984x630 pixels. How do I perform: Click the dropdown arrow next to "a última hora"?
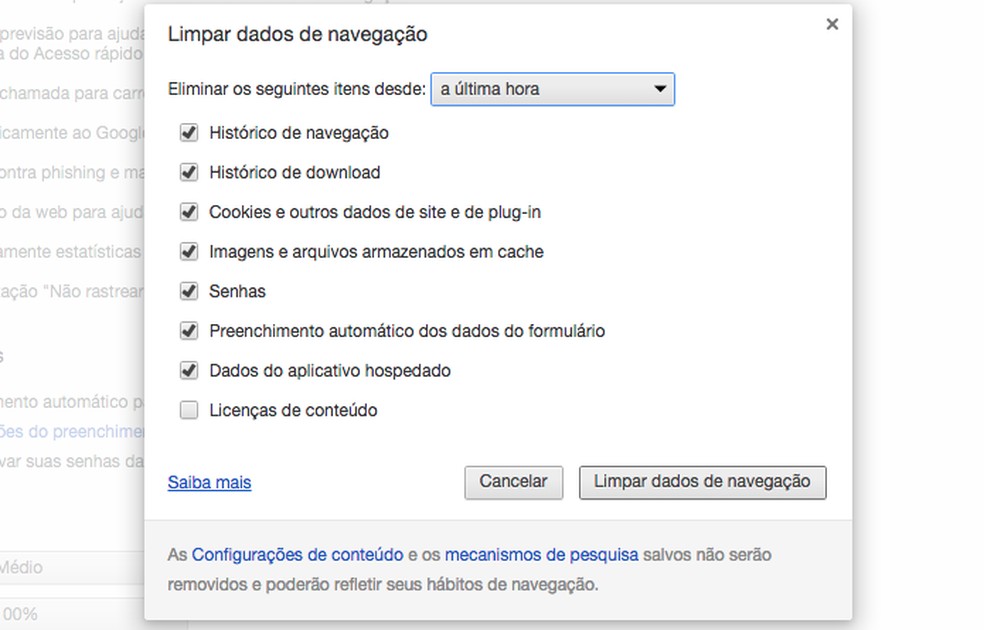click(x=660, y=89)
